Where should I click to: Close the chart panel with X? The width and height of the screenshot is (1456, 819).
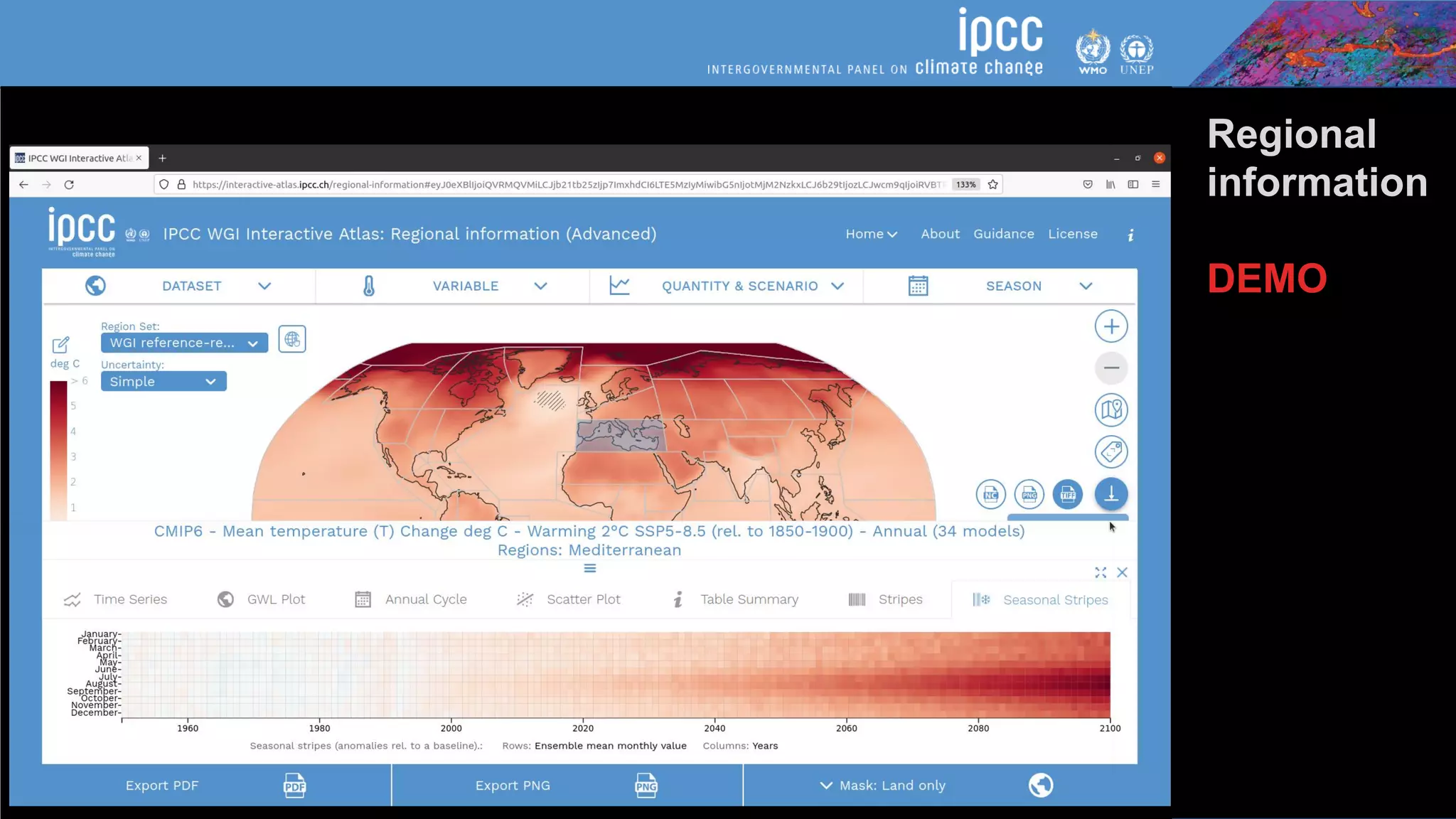[1122, 572]
